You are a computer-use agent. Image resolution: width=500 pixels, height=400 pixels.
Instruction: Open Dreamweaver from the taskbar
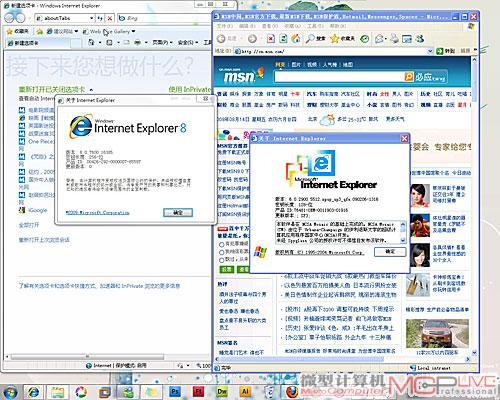pos(222,391)
